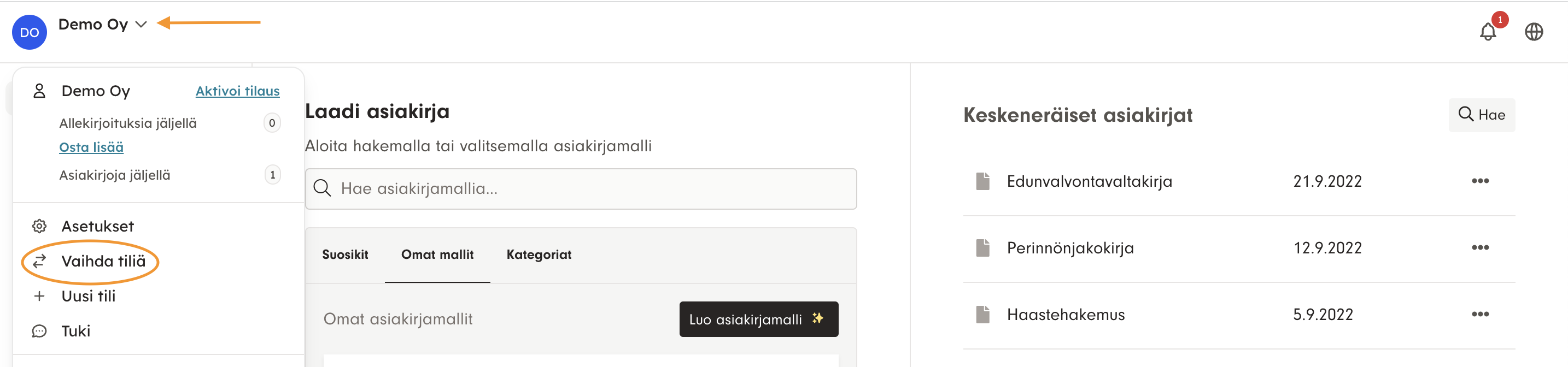Click the Edunvalvontavaltakirja document icon

click(982, 181)
